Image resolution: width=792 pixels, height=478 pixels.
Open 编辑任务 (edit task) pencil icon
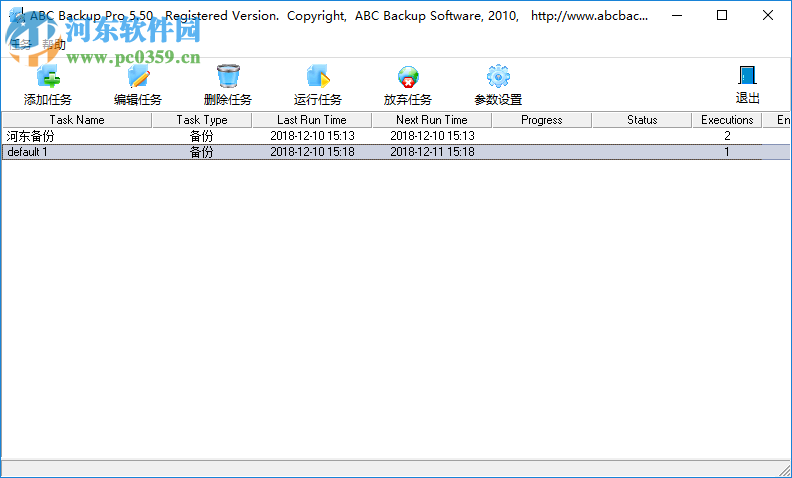point(138,77)
